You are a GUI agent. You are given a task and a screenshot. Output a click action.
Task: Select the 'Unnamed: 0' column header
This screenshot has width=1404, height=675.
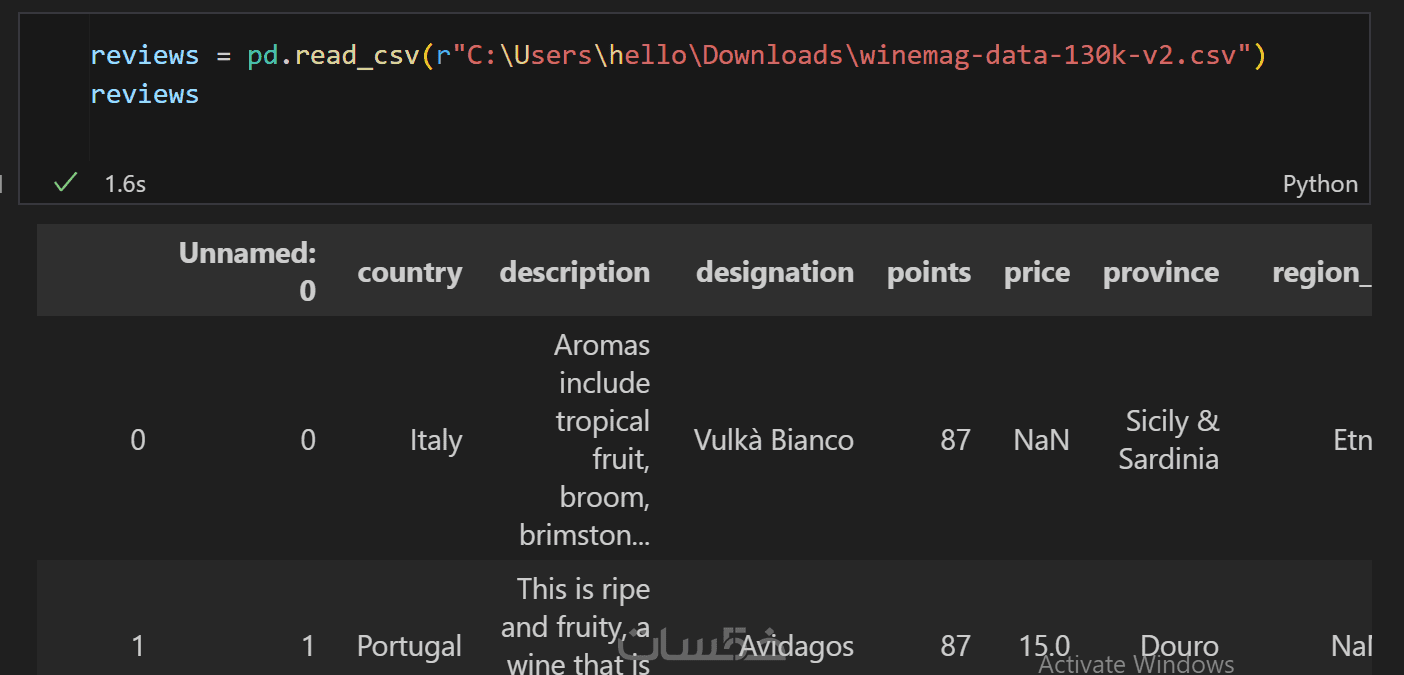(x=247, y=271)
